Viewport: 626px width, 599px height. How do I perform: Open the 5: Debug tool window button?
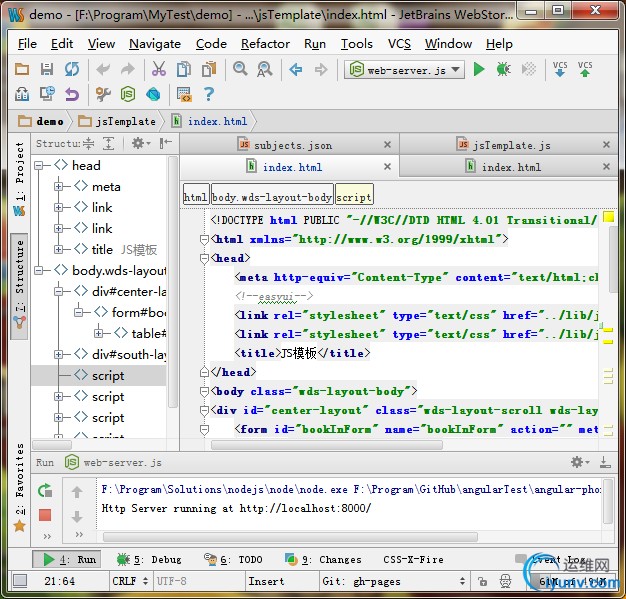click(x=149, y=559)
